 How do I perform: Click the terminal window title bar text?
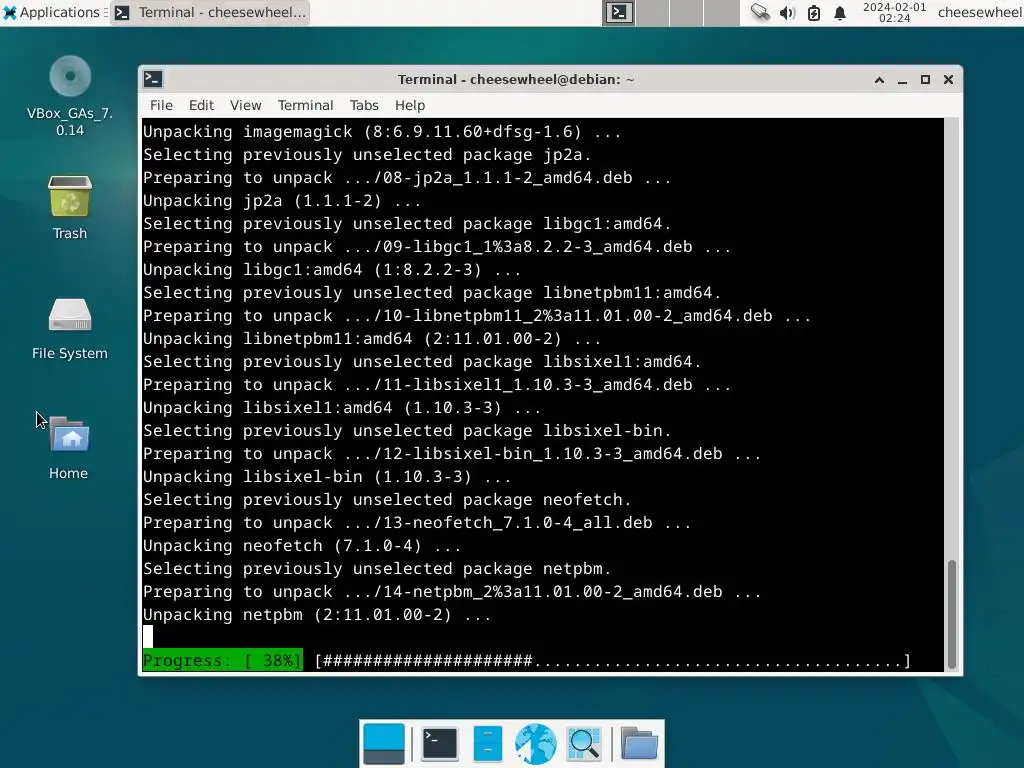(516, 80)
